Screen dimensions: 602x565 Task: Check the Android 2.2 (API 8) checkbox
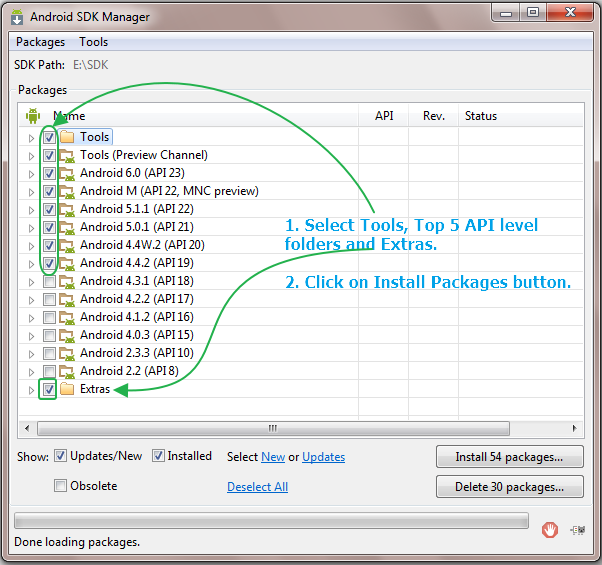(49, 371)
